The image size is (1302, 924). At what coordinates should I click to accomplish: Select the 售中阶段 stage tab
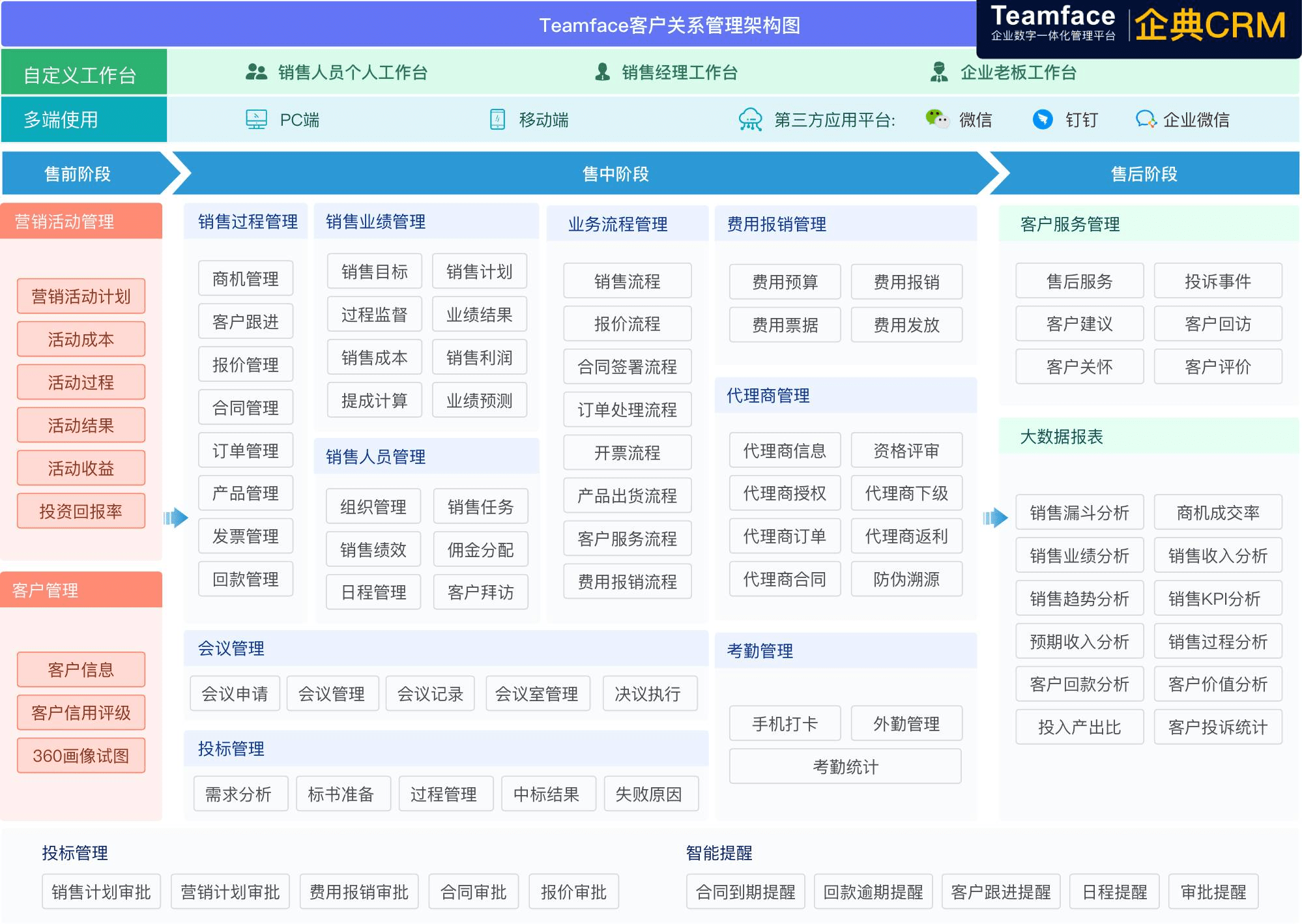[x=585, y=173]
